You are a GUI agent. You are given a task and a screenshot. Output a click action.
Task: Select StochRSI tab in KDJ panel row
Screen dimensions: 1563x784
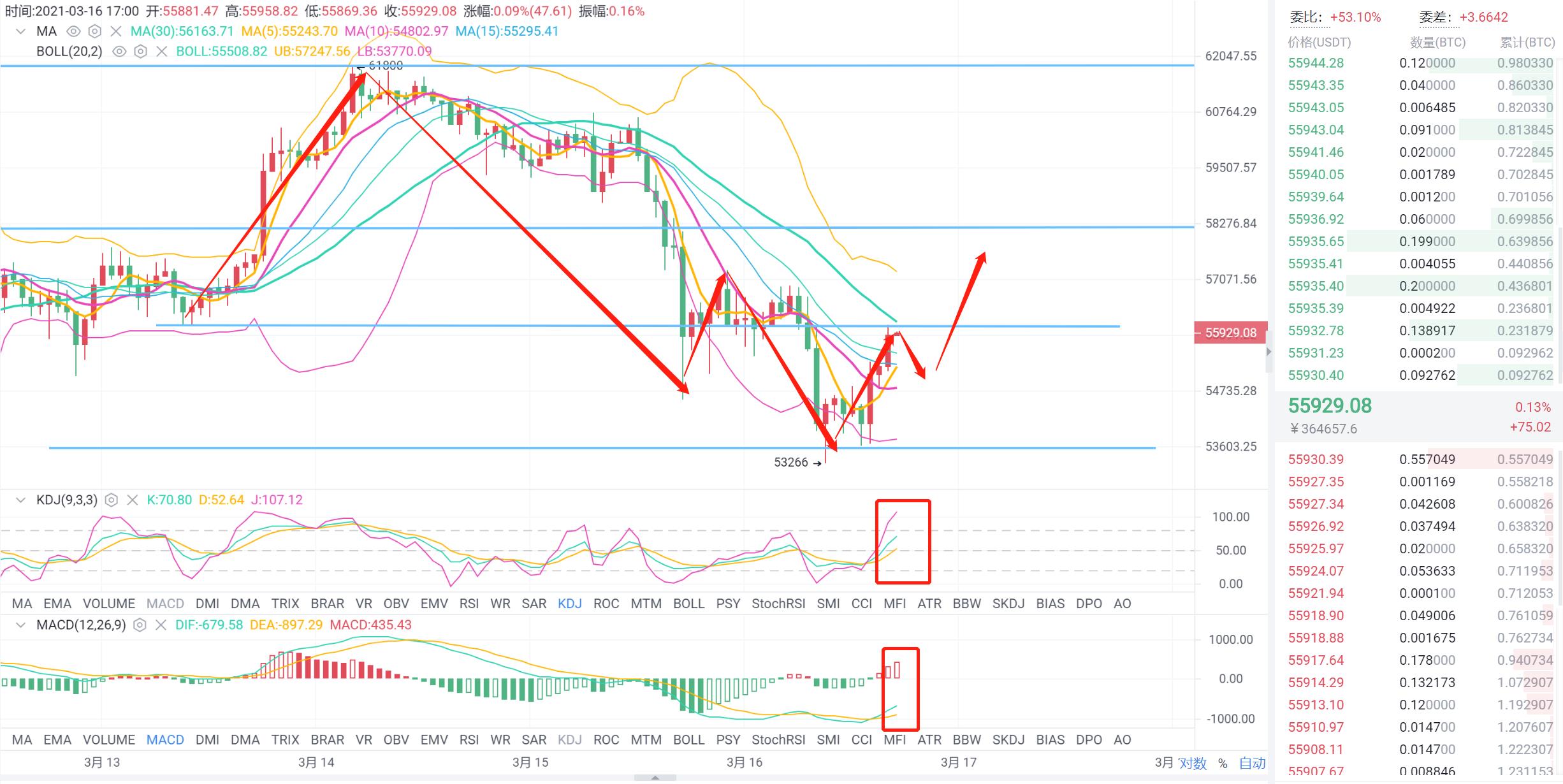point(778,604)
